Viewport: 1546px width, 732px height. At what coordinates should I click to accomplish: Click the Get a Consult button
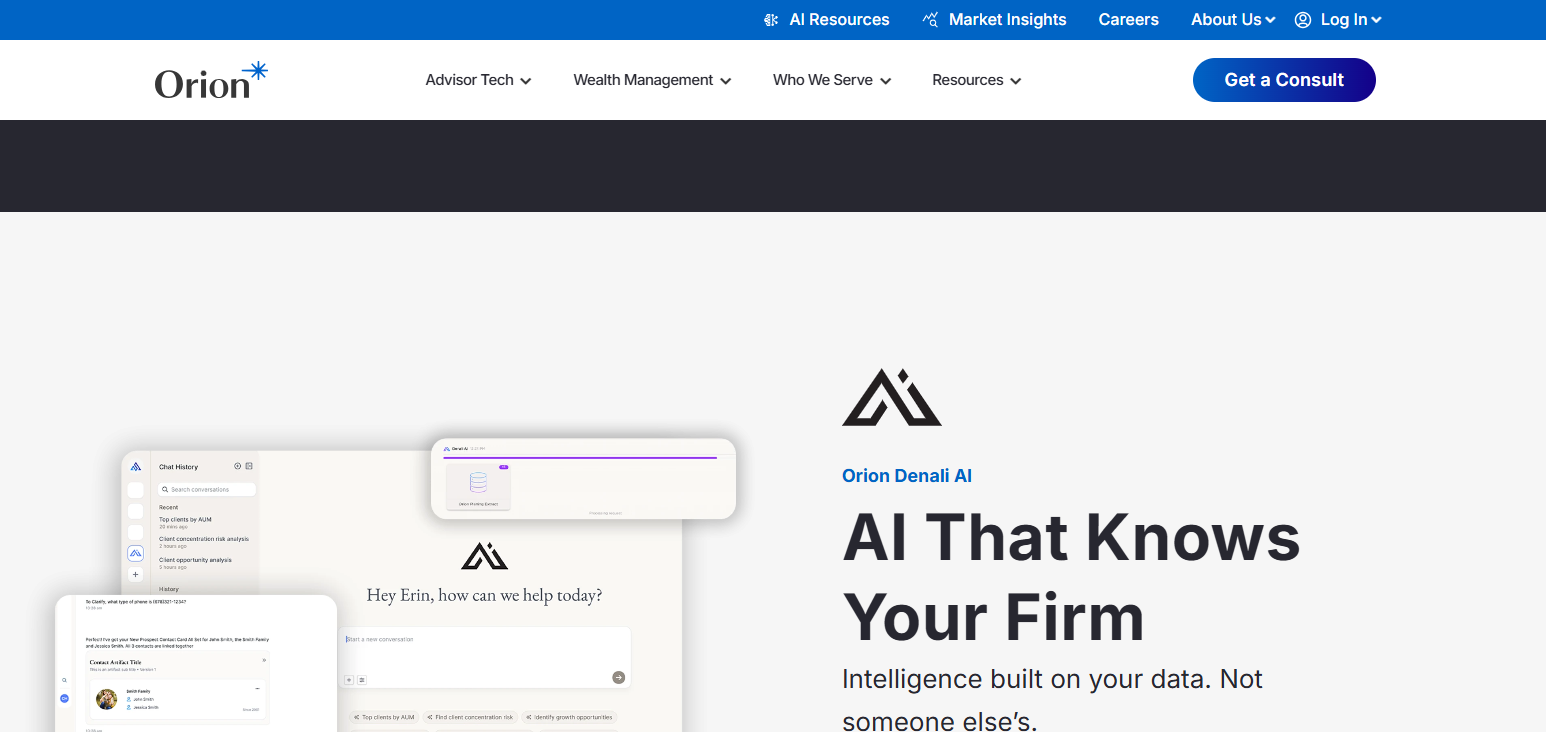1284,80
